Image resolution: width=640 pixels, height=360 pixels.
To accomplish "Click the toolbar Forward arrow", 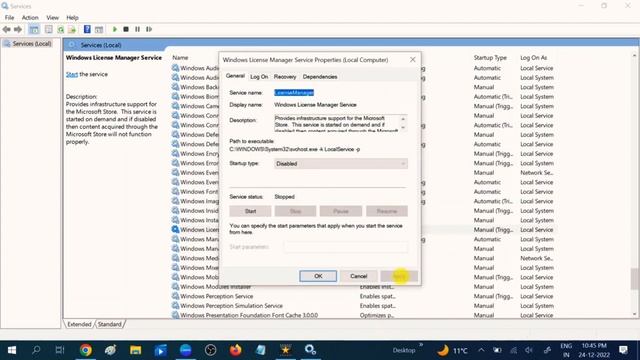I will (18, 29).
